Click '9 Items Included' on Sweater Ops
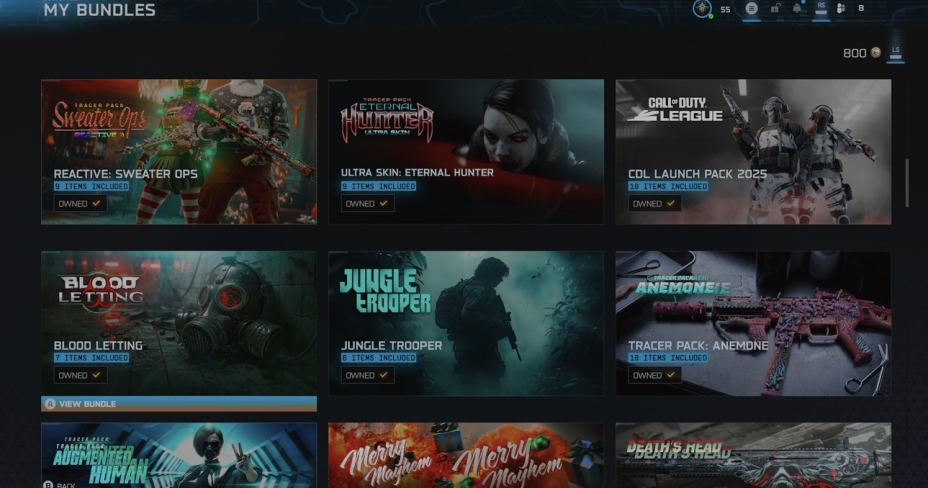The height and width of the screenshot is (488, 928). pos(91,186)
